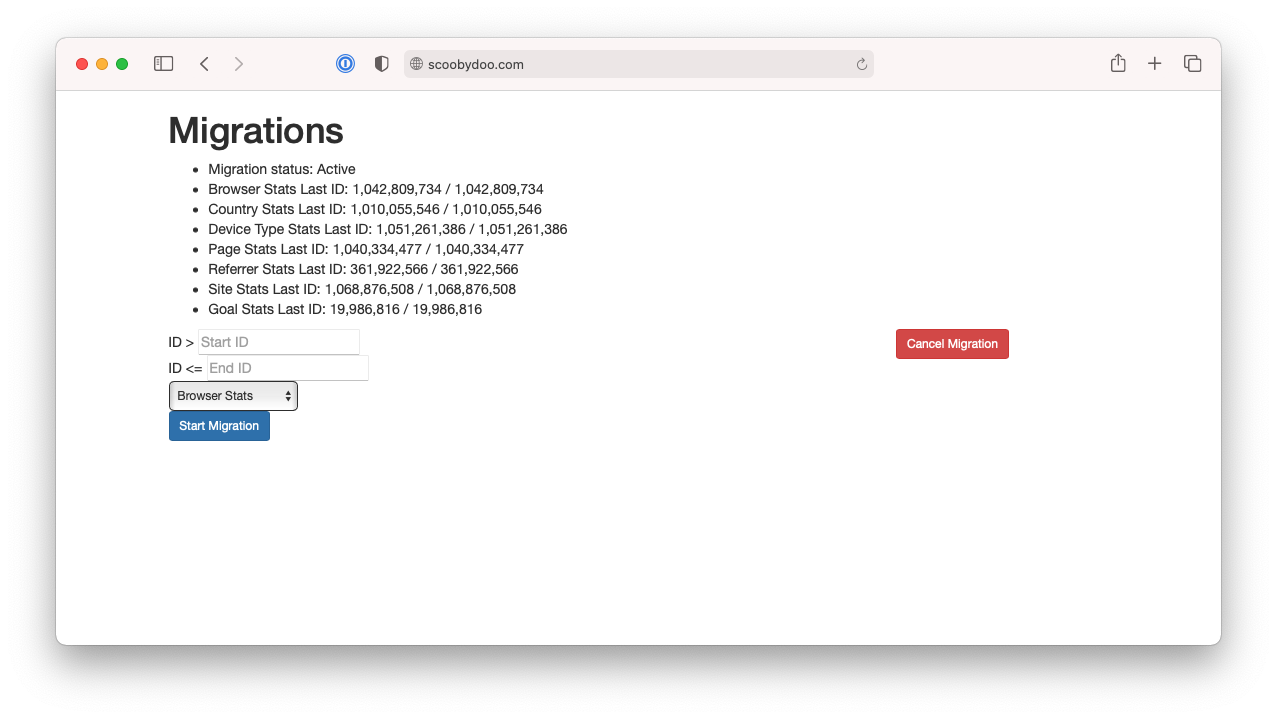Open the Privacy Report shield icon
Image resolution: width=1277 pixels, height=719 pixels.
point(381,63)
